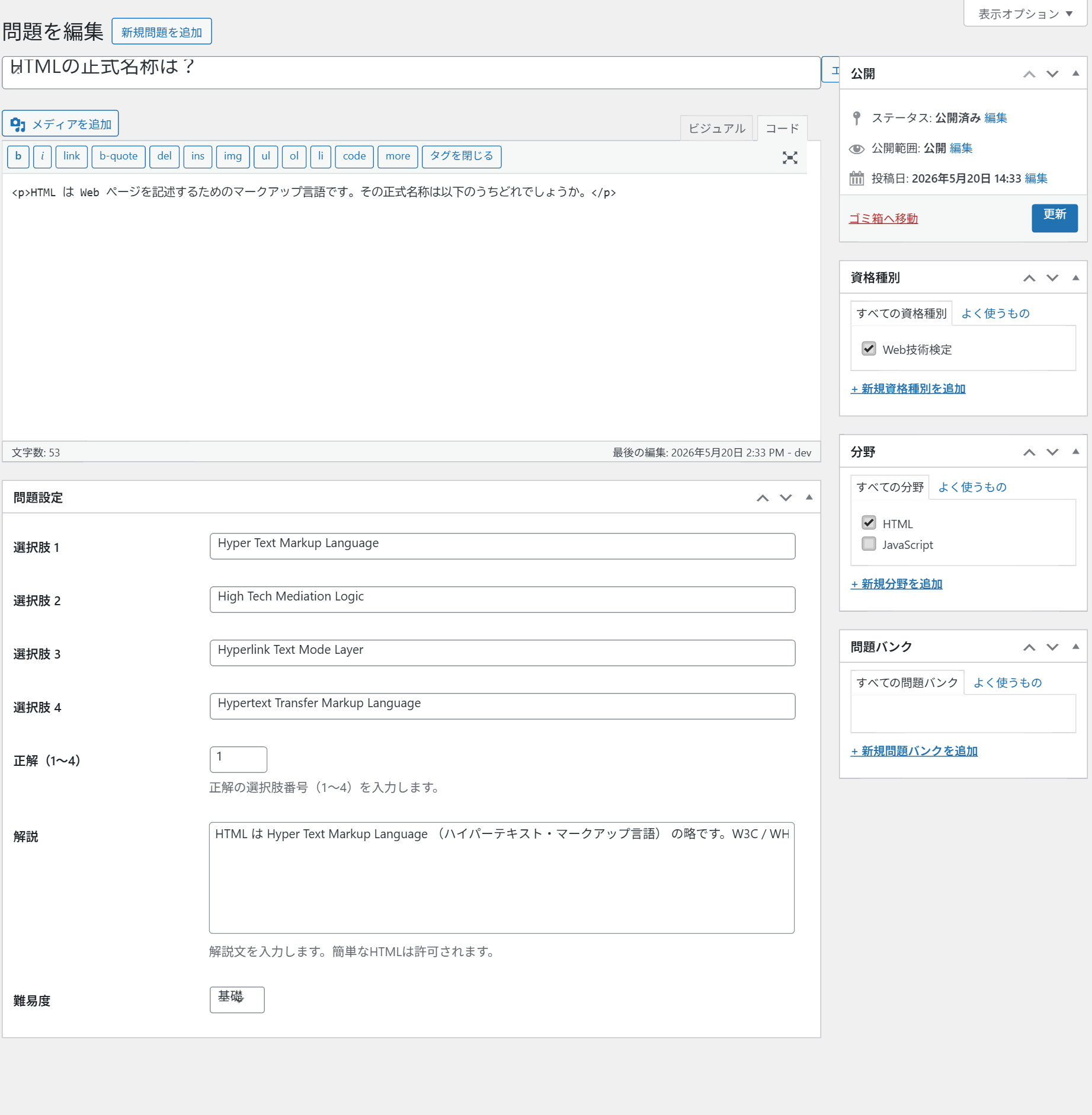
Task: Uncheck the HTML category checkbox
Action: click(x=869, y=523)
